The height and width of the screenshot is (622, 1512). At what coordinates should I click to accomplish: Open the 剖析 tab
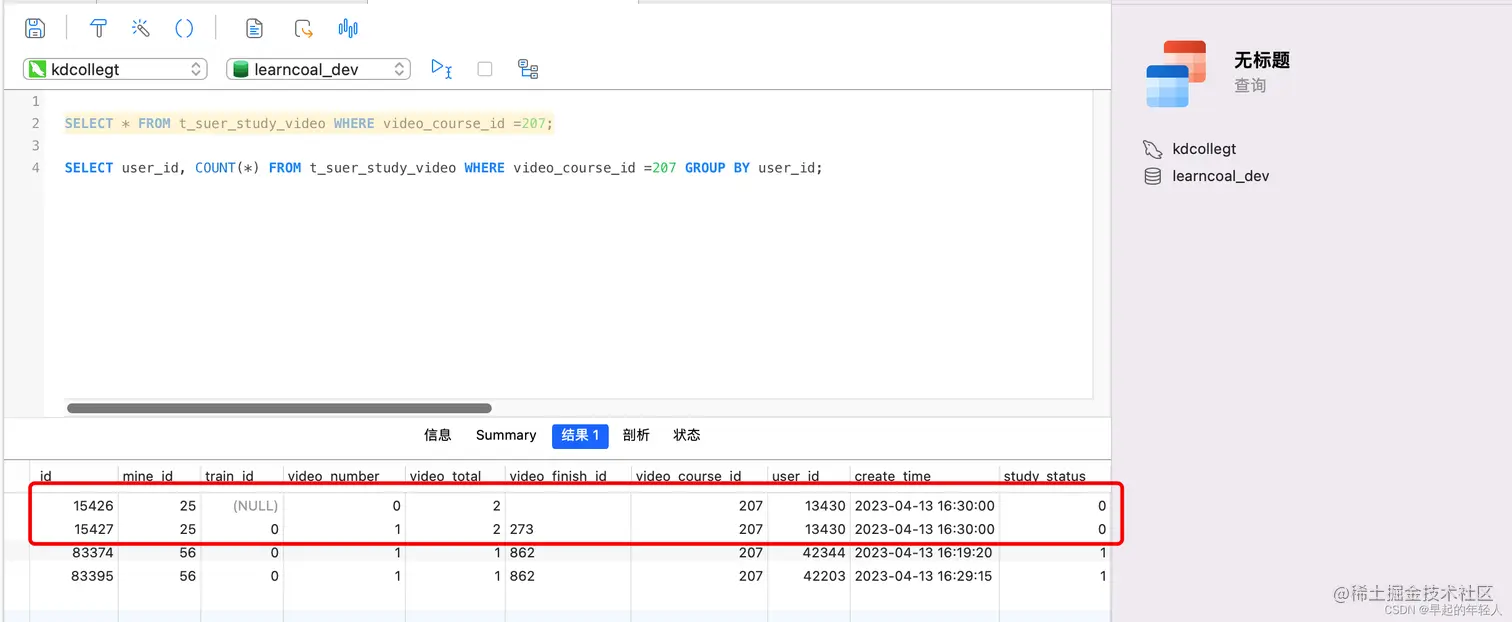pos(636,435)
